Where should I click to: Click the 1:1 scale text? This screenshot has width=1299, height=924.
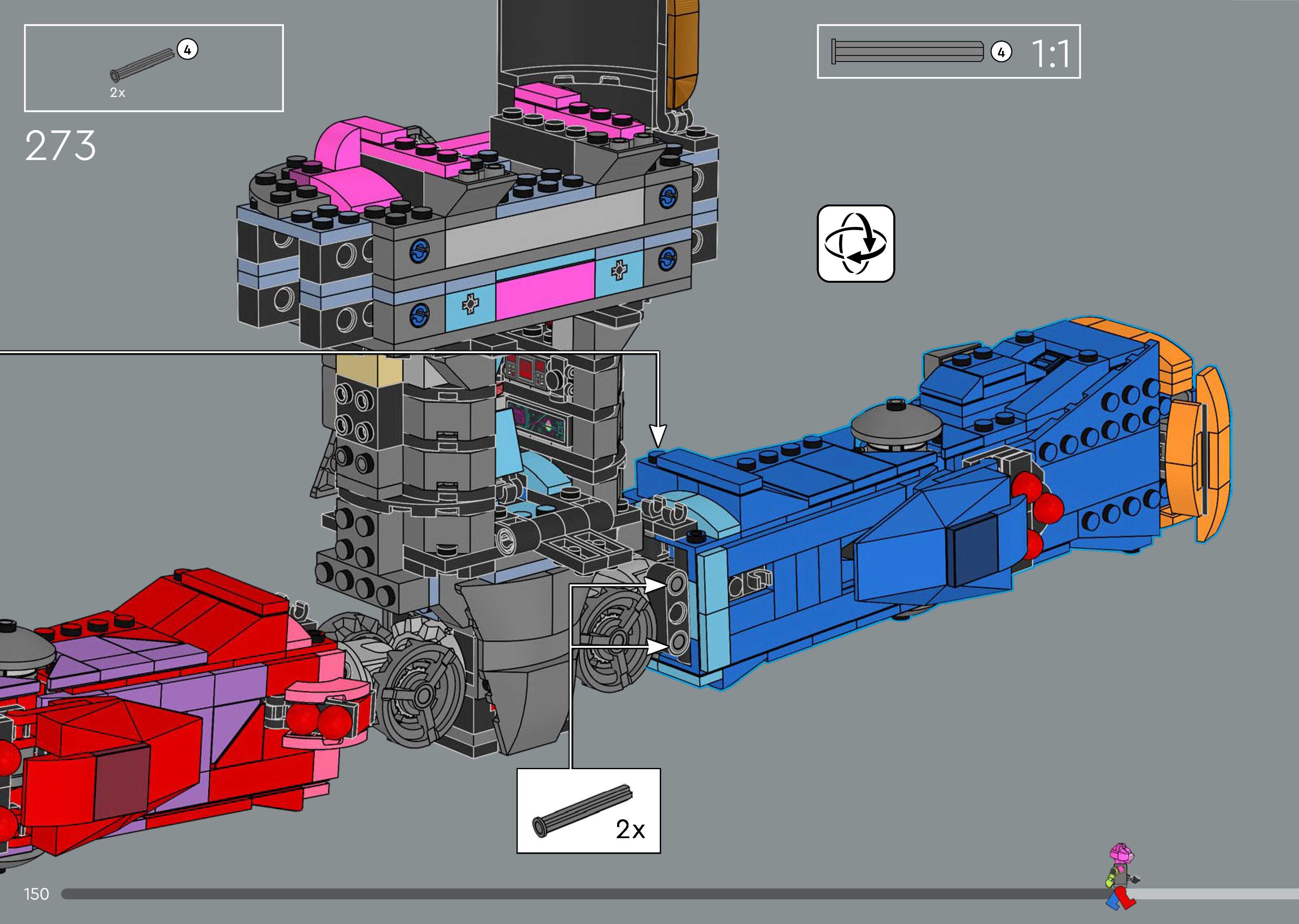click(x=1050, y=54)
